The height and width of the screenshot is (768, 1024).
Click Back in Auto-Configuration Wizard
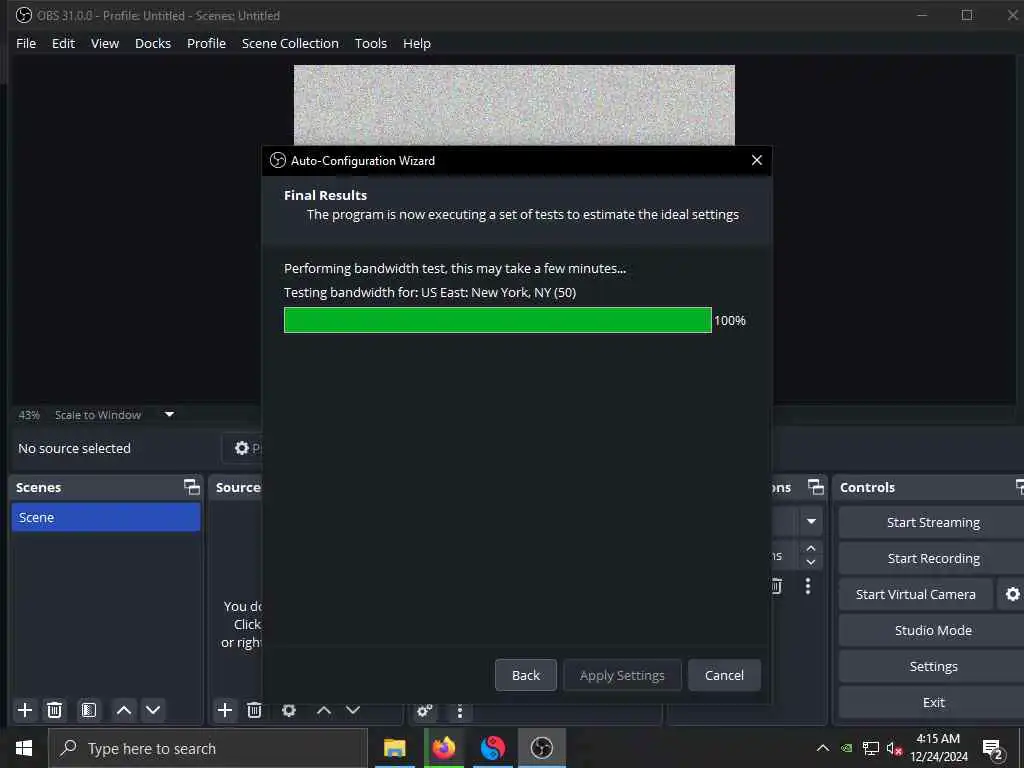click(x=526, y=675)
